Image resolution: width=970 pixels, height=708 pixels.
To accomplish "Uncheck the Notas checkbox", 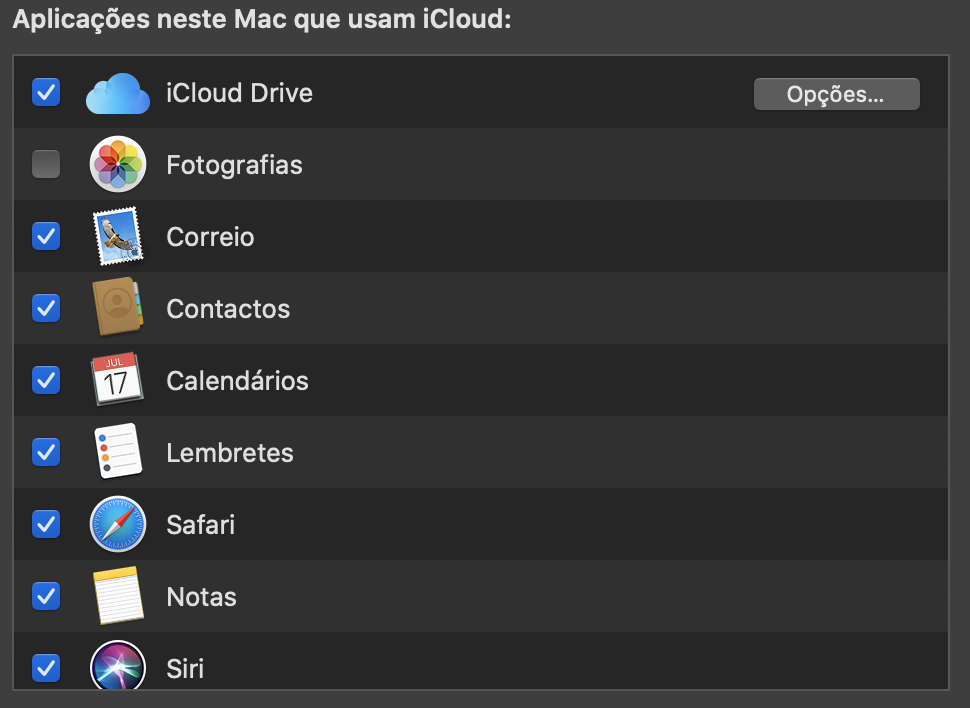I will click(x=46, y=596).
